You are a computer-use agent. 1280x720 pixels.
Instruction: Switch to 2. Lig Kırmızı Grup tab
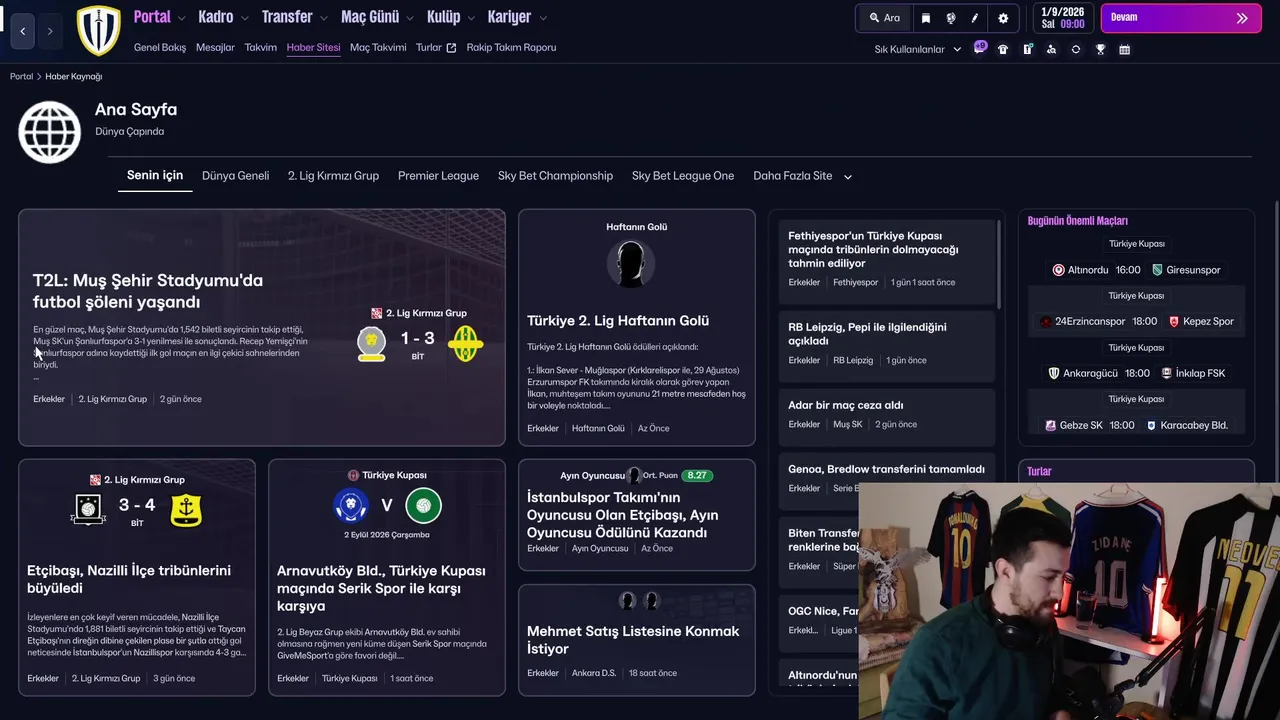click(x=333, y=176)
